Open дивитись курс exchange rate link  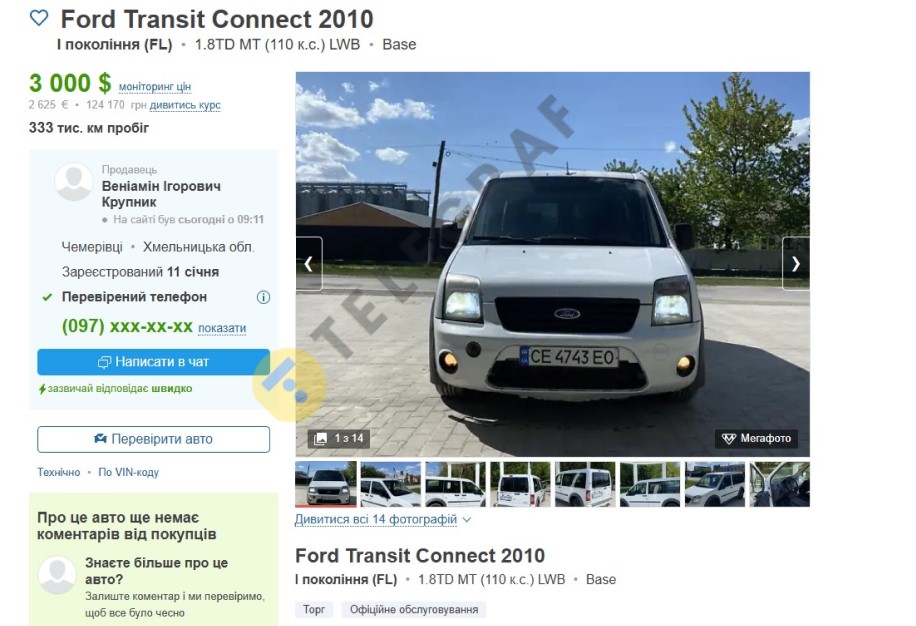click(185, 105)
